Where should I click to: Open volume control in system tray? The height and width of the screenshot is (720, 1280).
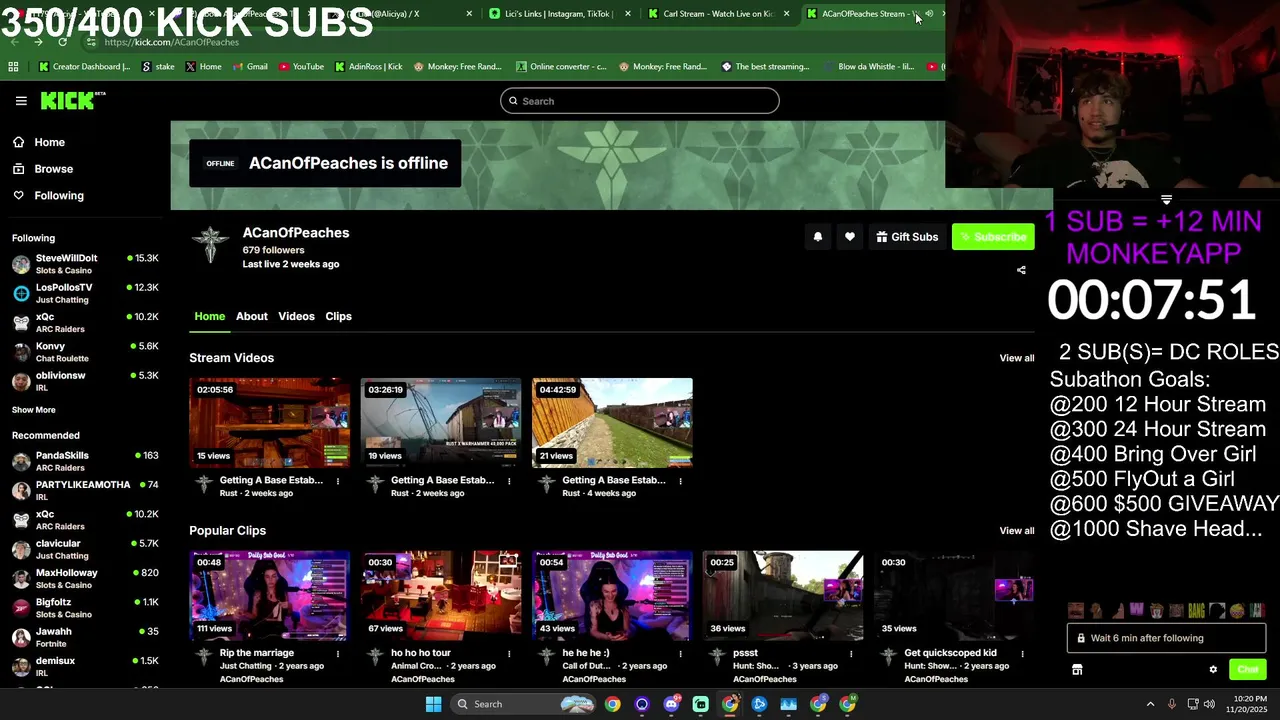coord(1209,704)
